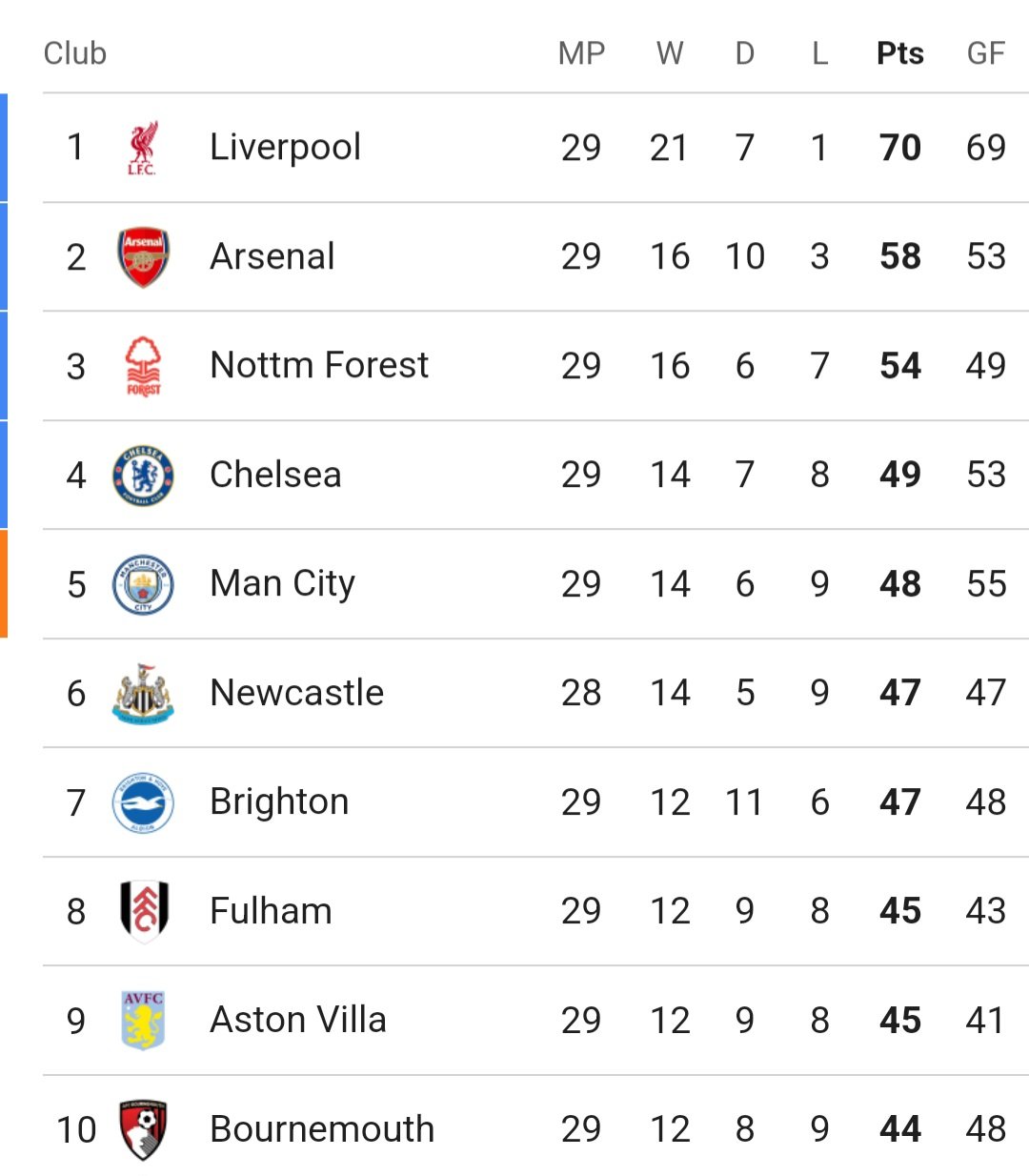
Task: Click the Arsenal club crest
Action: [x=143, y=257]
